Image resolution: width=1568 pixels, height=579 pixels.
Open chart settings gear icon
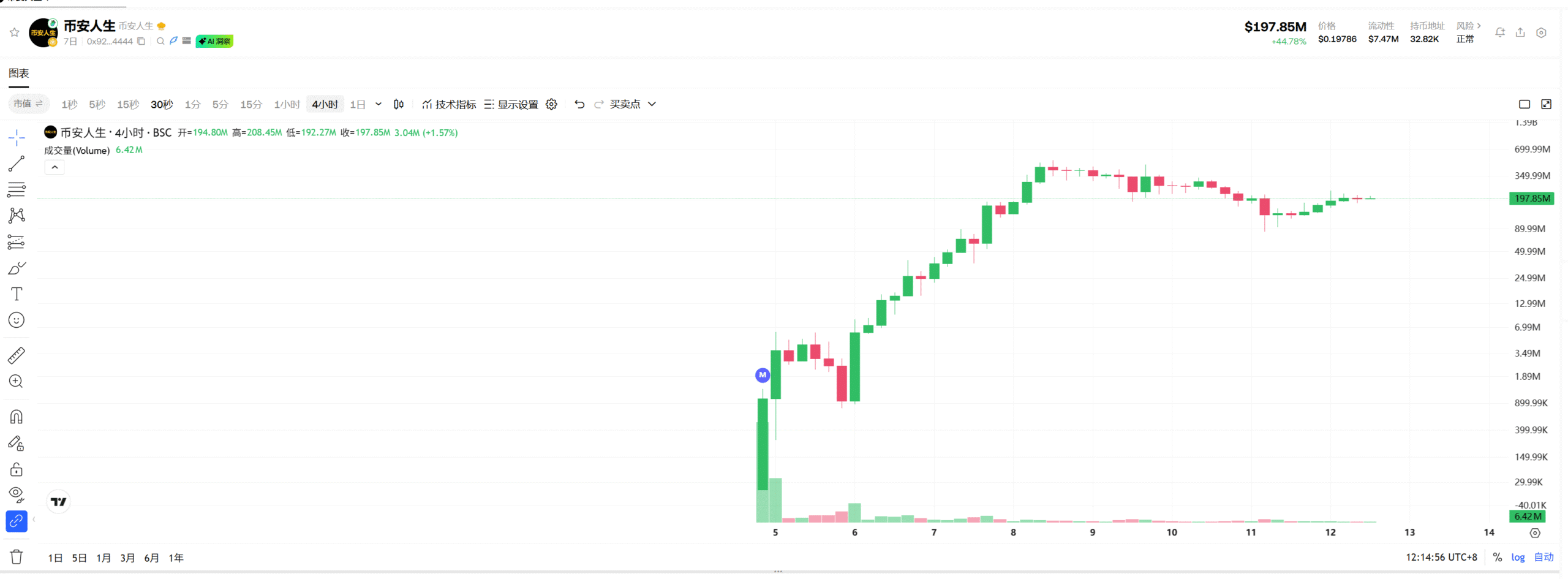click(551, 104)
